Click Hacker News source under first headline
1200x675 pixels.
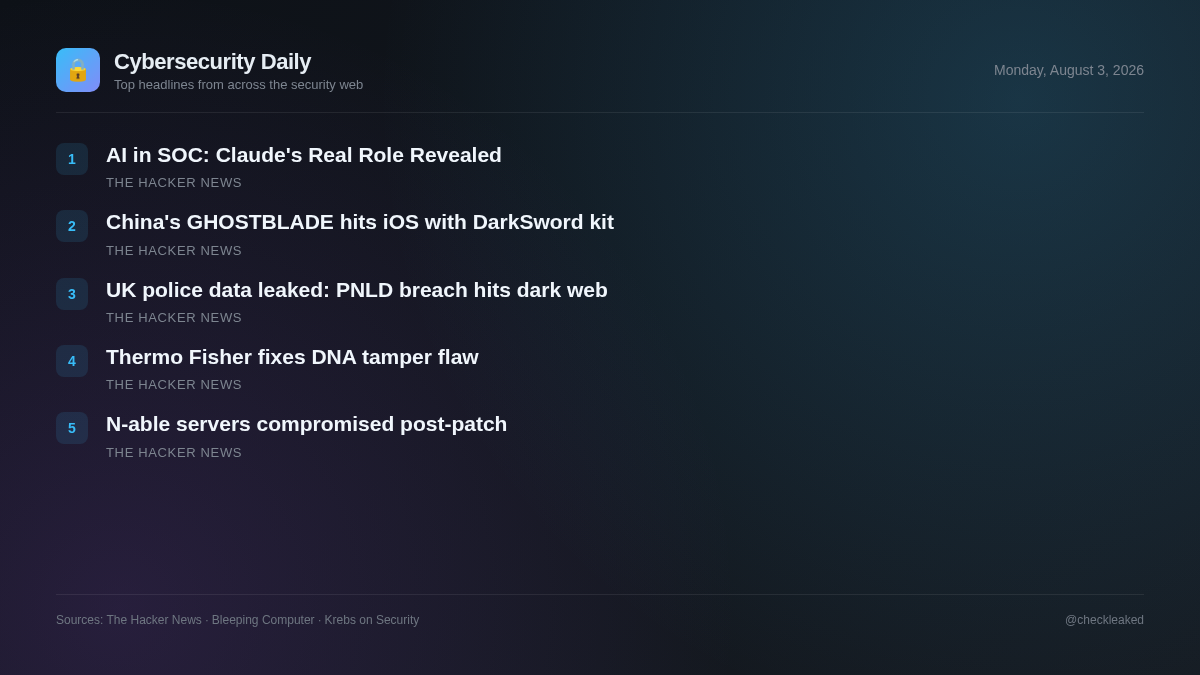[x=174, y=183]
